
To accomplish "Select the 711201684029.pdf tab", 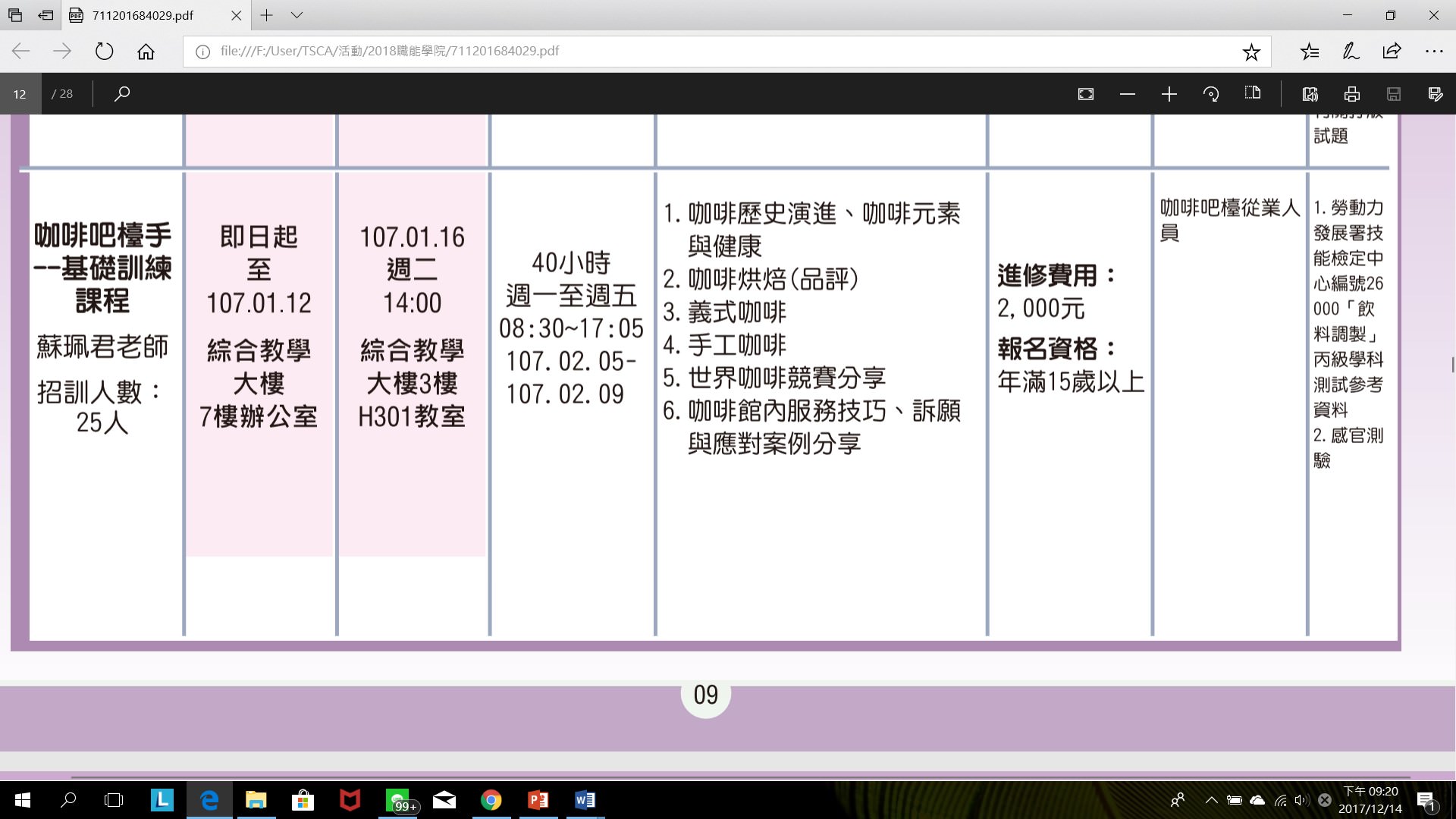I will pyautogui.click(x=143, y=15).
